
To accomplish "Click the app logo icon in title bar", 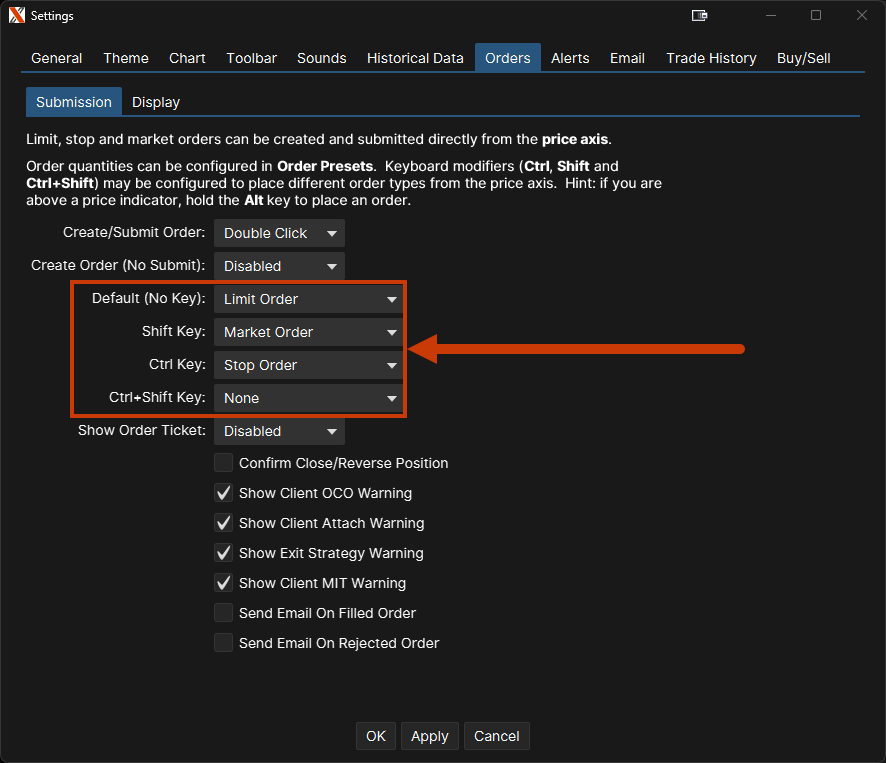I will click(16, 16).
